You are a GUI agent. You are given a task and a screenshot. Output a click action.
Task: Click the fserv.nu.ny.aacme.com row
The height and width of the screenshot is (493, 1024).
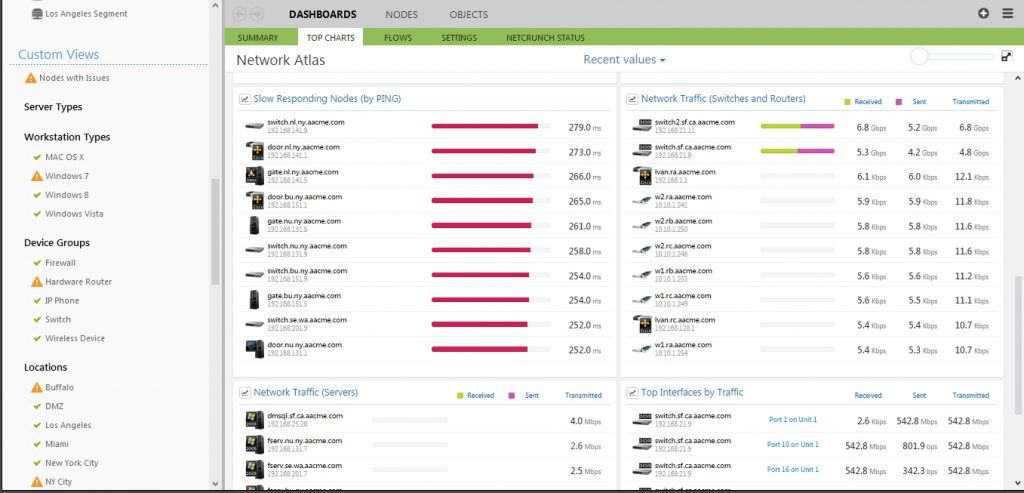pyautogui.click(x=424, y=445)
